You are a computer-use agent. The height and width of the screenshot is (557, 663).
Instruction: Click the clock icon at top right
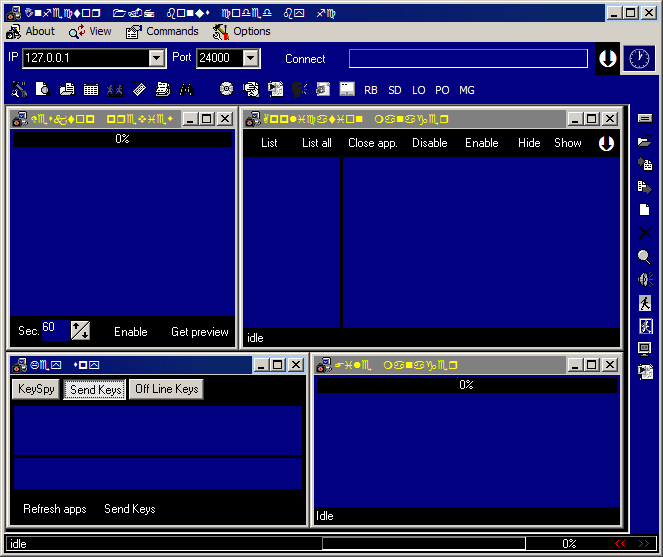point(637,59)
